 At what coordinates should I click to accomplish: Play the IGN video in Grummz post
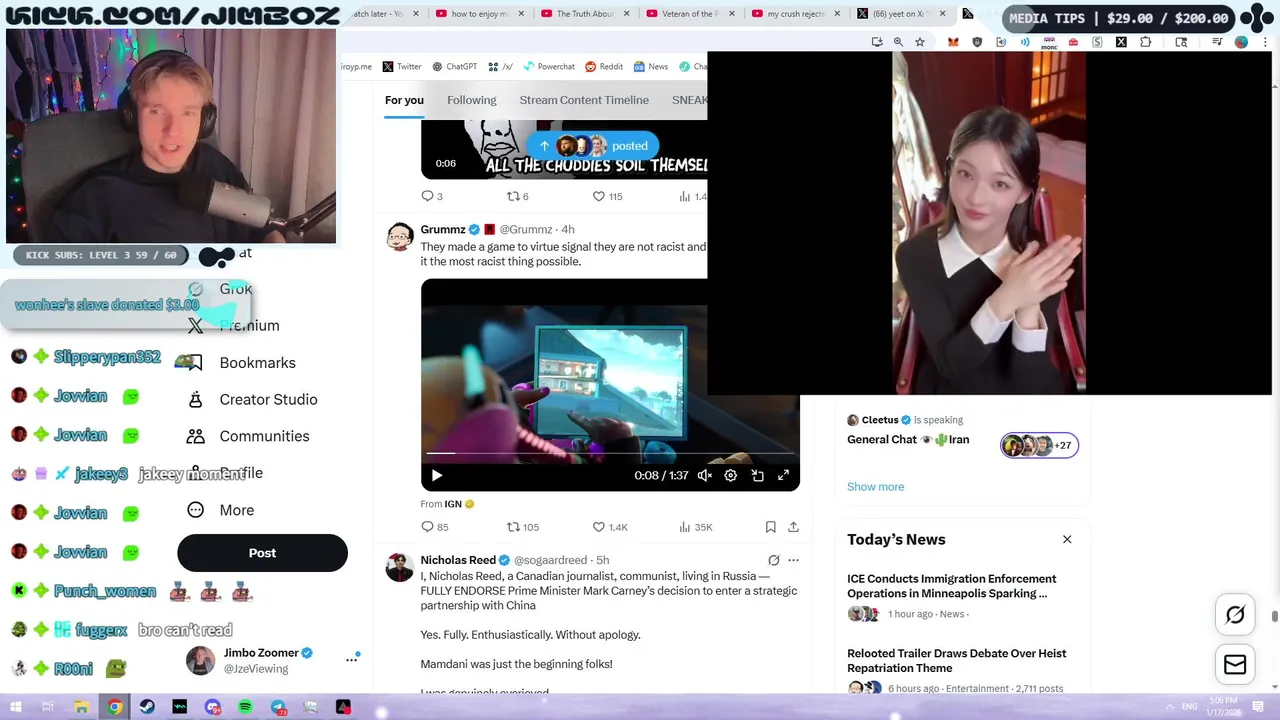click(x=436, y=476)
